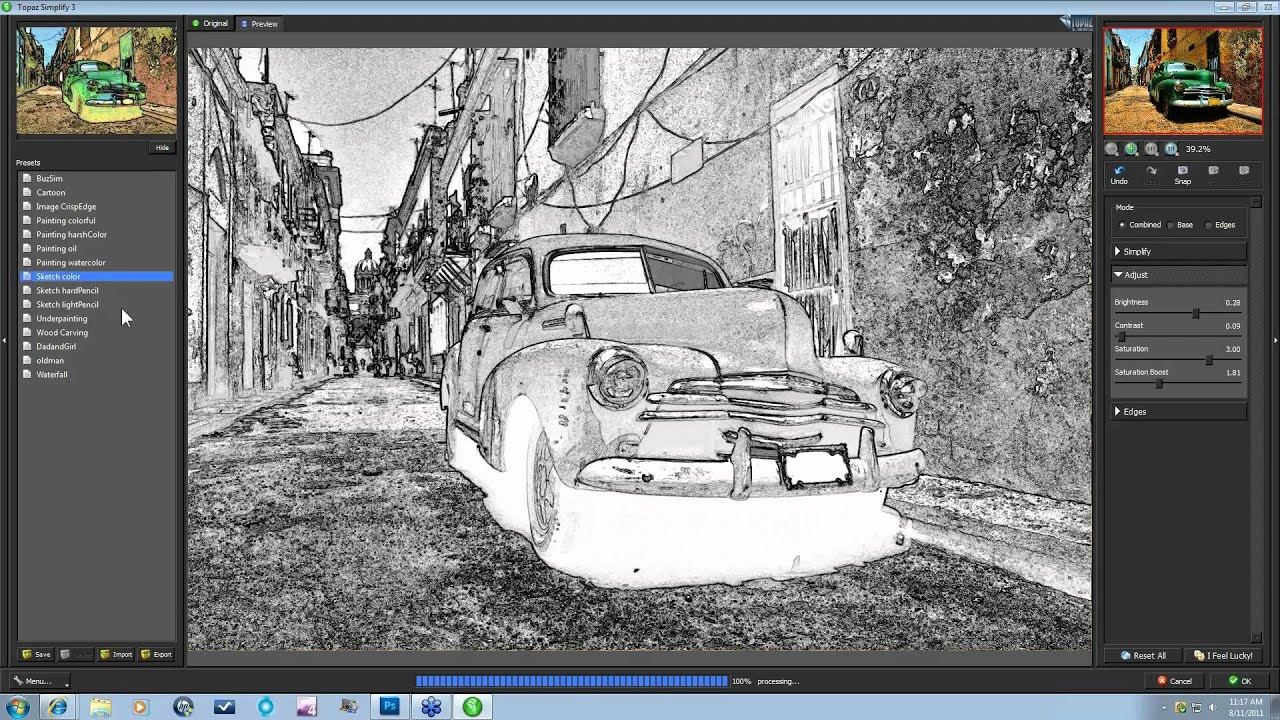Select Edges mode radio button

tap(1208, 225)
